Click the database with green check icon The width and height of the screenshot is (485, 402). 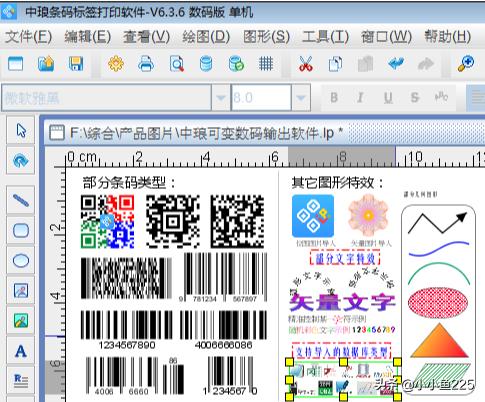click(x=236, y=64)
